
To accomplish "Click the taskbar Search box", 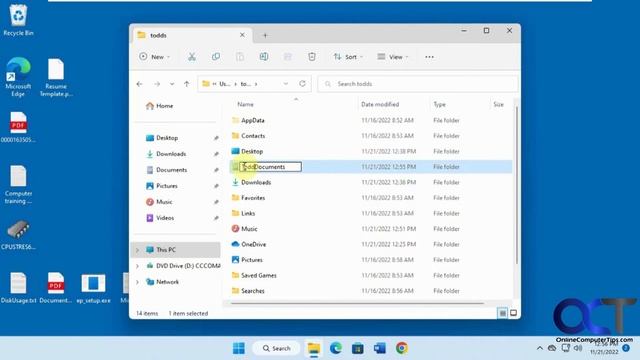I will 276,348.
